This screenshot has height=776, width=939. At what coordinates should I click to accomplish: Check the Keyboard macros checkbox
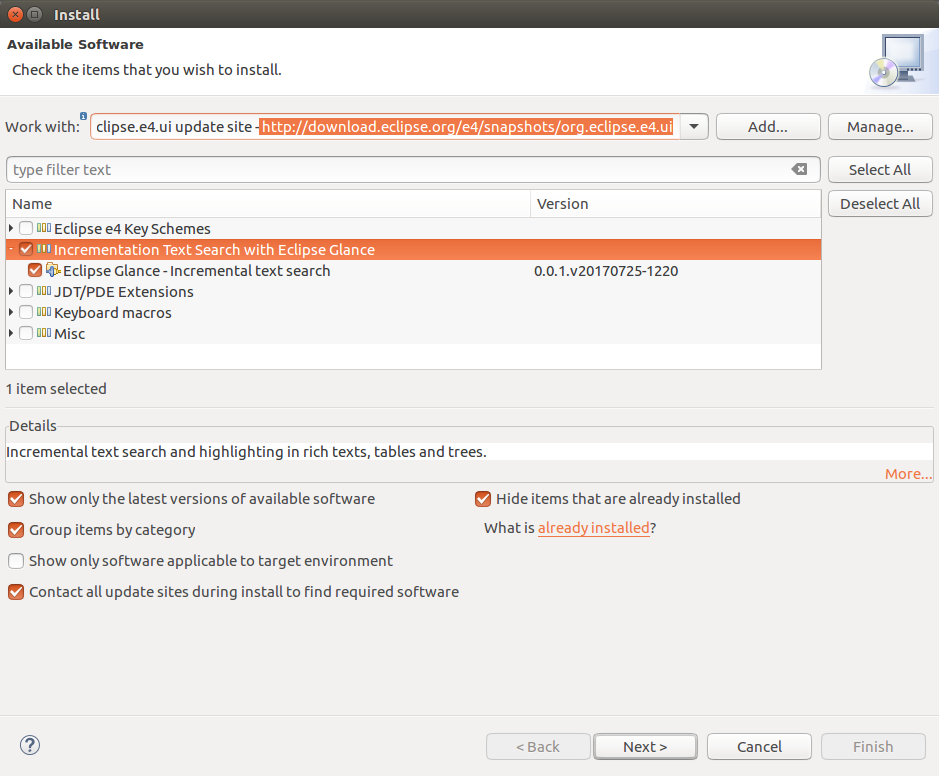(x=26, y=312)
